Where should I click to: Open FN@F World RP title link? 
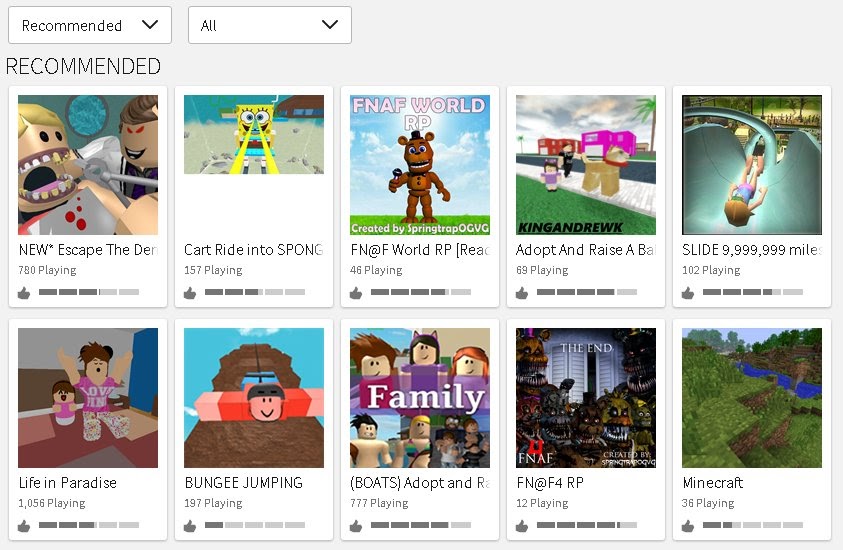(x=420, y=250)
